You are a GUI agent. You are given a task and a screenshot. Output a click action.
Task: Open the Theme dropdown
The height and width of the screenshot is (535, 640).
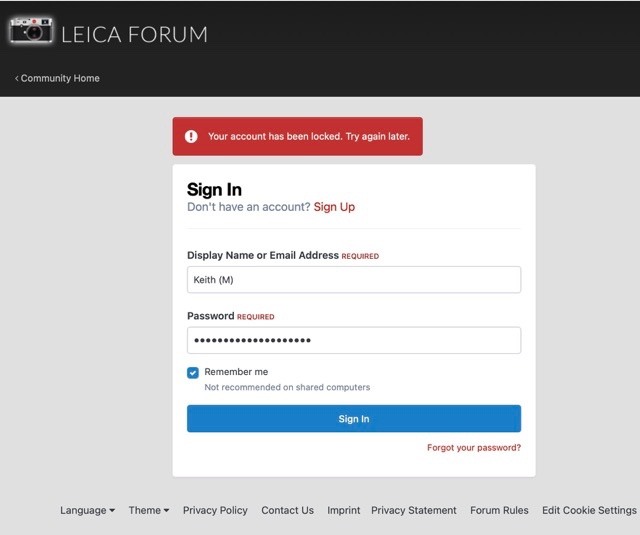point(148,510)
